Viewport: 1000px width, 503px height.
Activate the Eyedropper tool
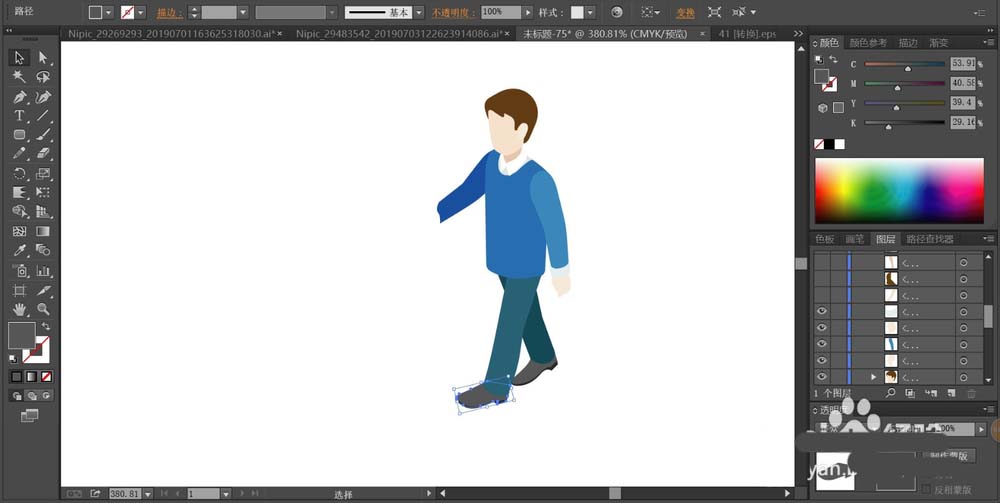19,251
